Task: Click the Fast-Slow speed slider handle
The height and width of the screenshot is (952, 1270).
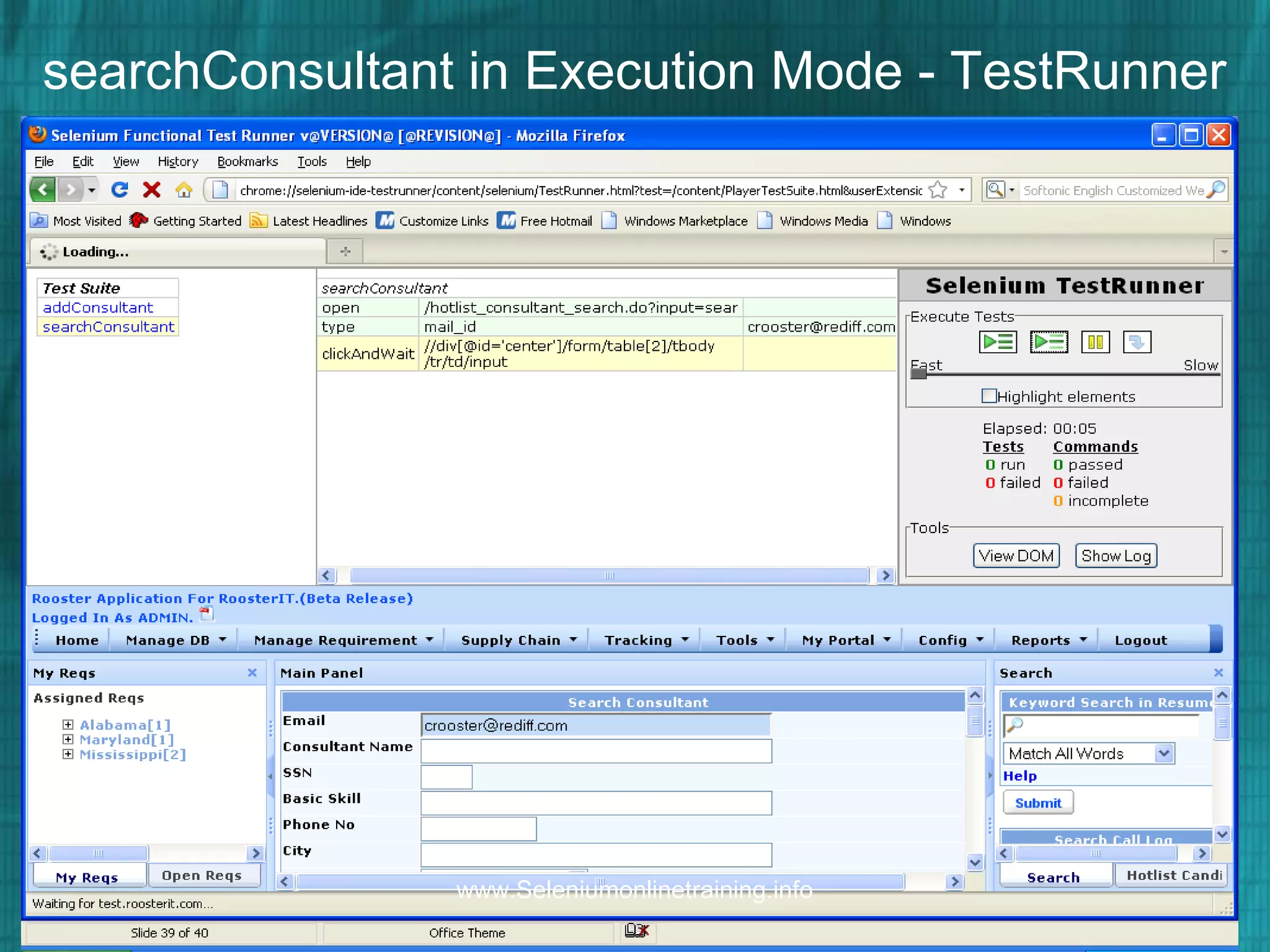Action: 918,374
